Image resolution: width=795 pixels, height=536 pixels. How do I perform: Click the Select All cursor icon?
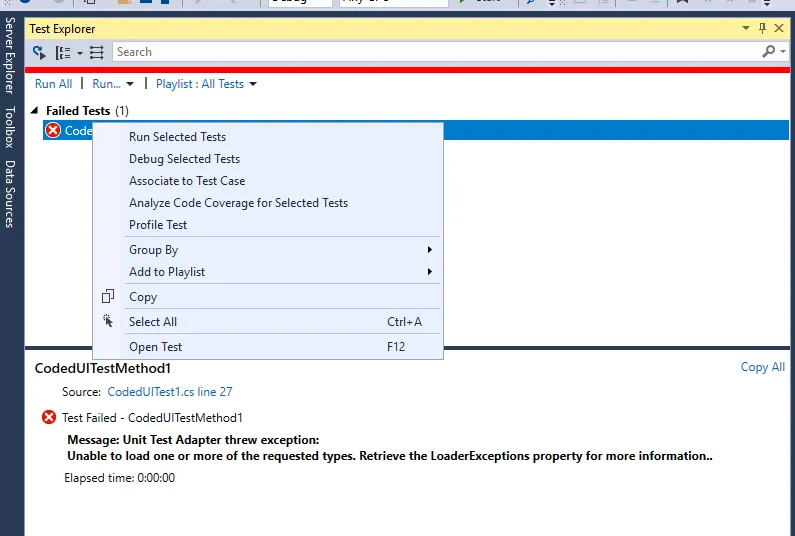pos(108,320)
